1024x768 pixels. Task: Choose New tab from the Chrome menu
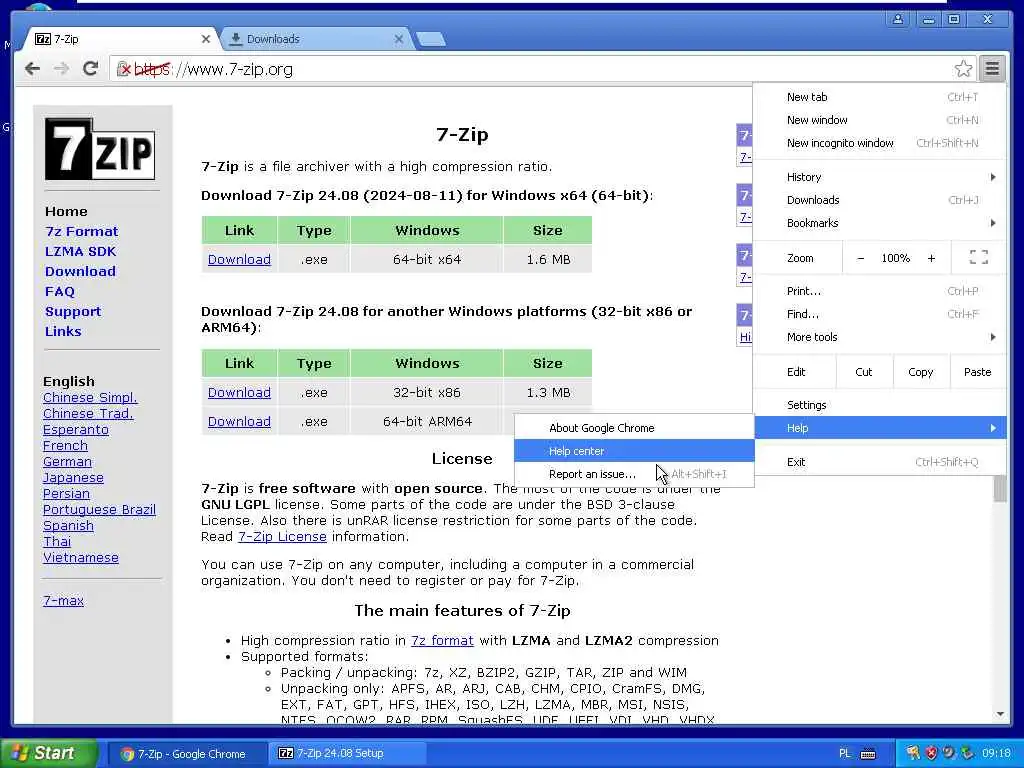pos(880,97)
